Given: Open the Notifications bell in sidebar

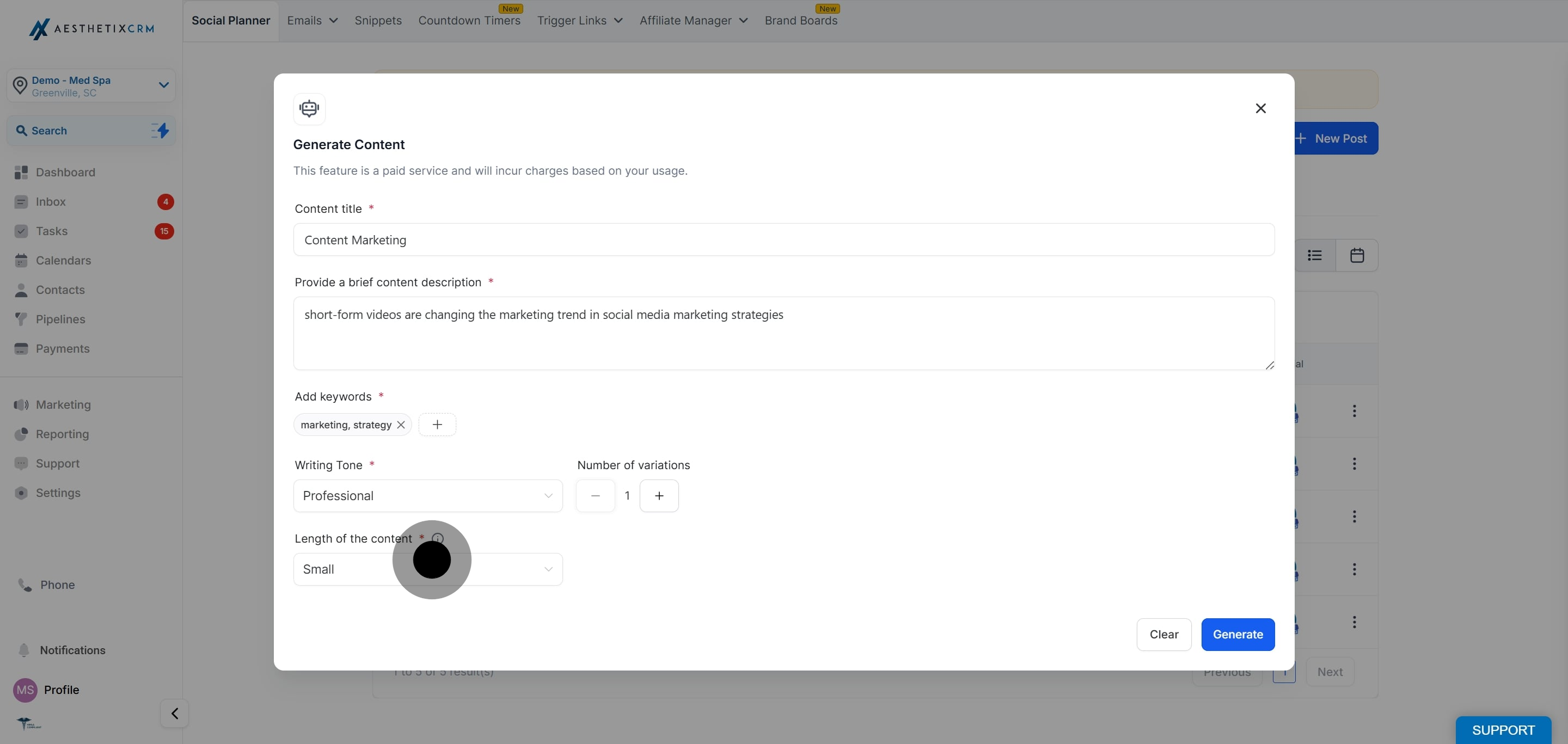Looking at the screenshot, I should (x=24, y=650).
